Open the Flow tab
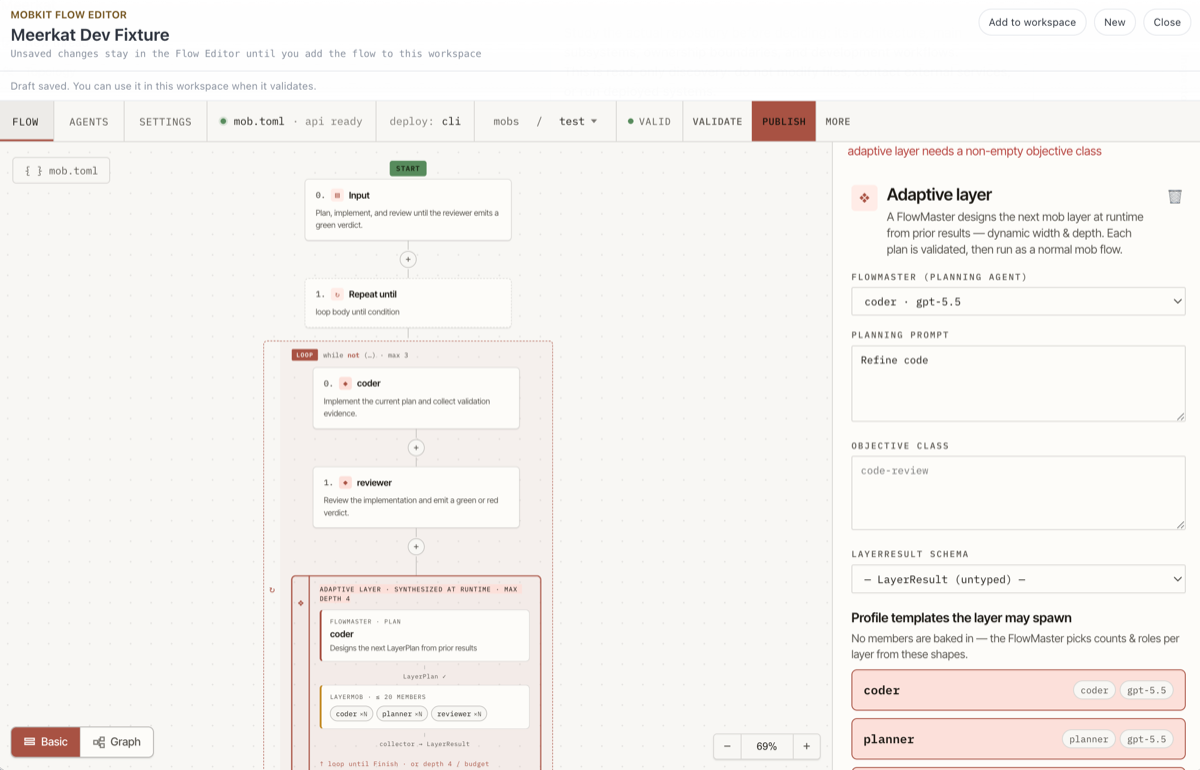This screenshot has width=1200, height=770. [26, 121]
